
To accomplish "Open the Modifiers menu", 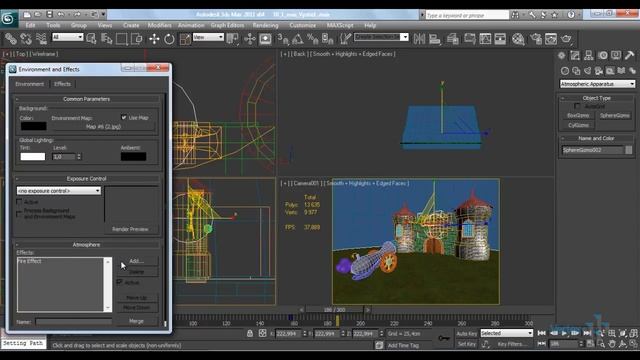I will click(160, 25).
